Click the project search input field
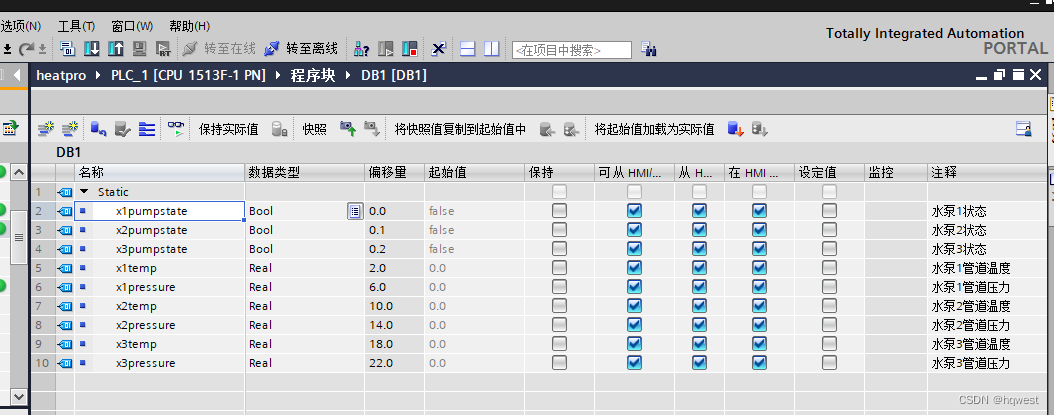The width and height of the screenshot is (1054, 415). point(572,50)
